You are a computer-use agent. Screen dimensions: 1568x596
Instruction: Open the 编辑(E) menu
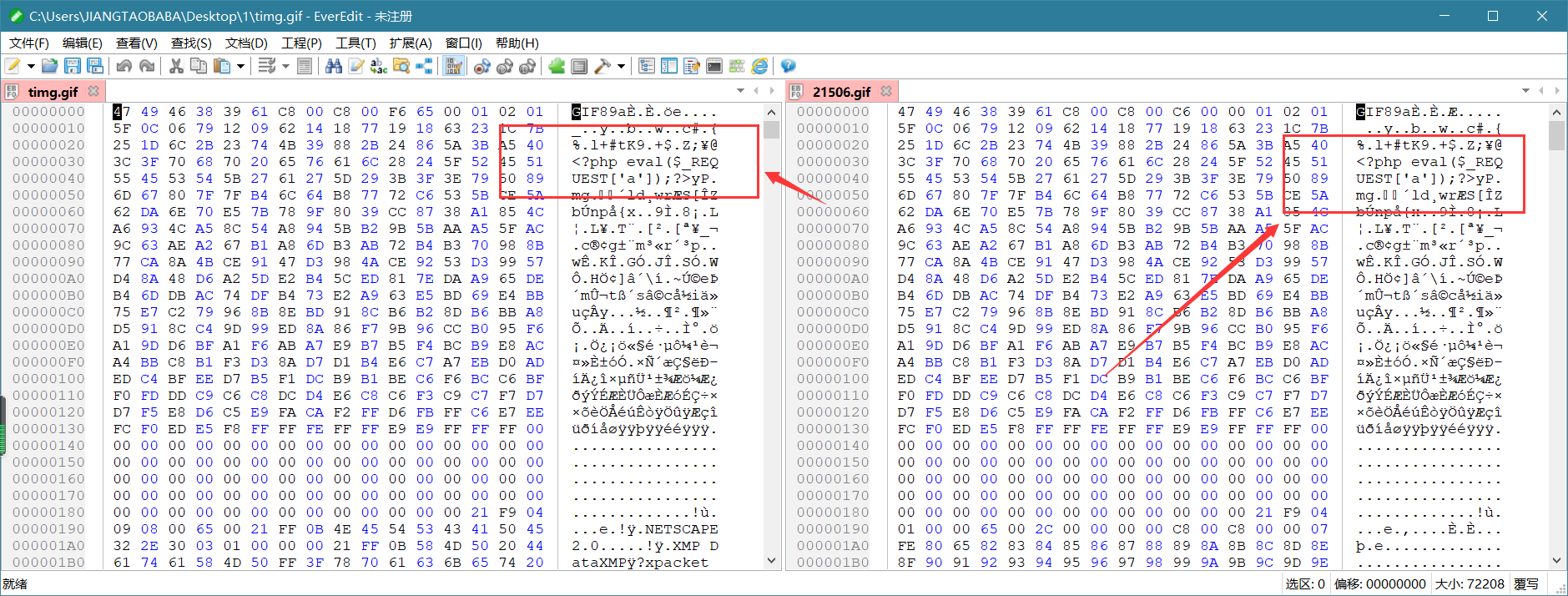[83, 43]
